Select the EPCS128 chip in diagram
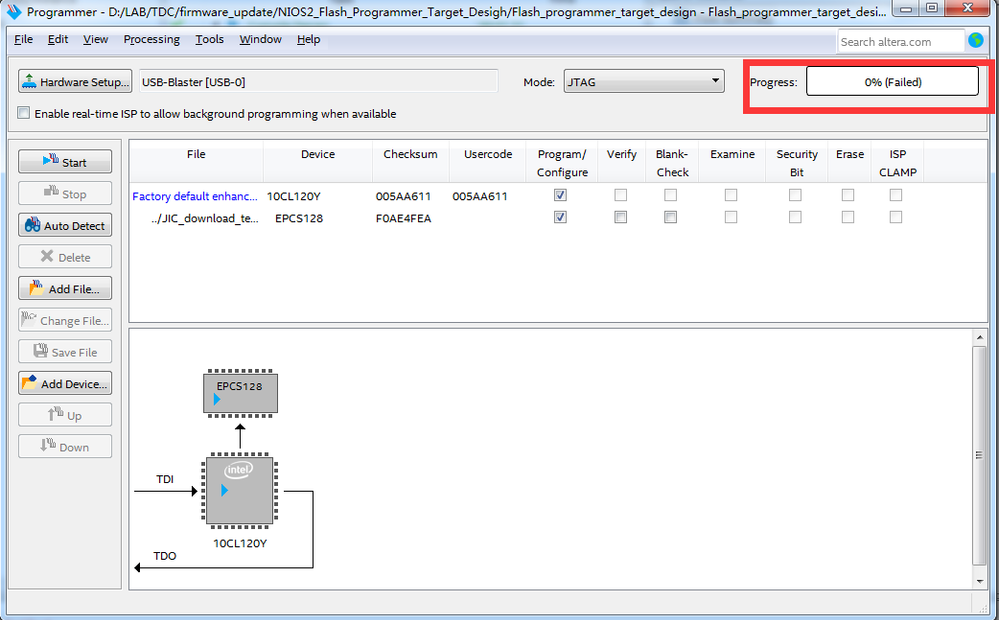Image resolution: width=999 pixels, height=620 pixels. (240, 393)
